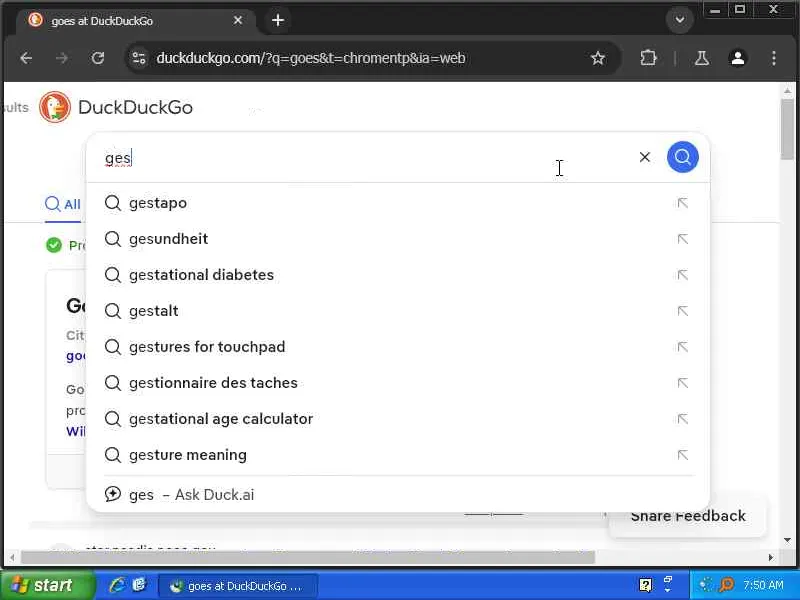The height and width of the screenshot is (600, 800).
Task: Select gestionnaire des taches suggestion
Action: pos(398,383)
